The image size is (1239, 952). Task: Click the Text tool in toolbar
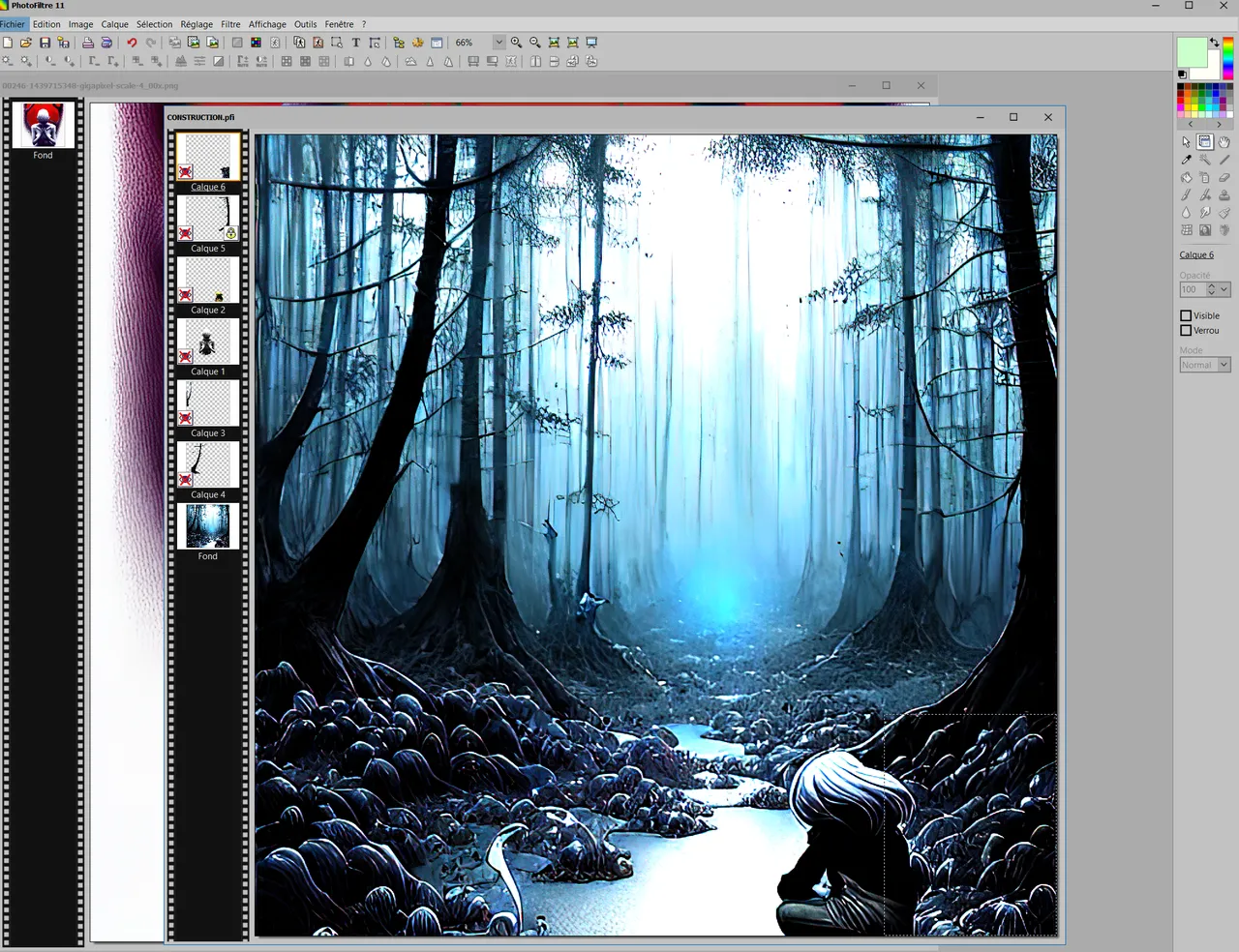[355, 43]
